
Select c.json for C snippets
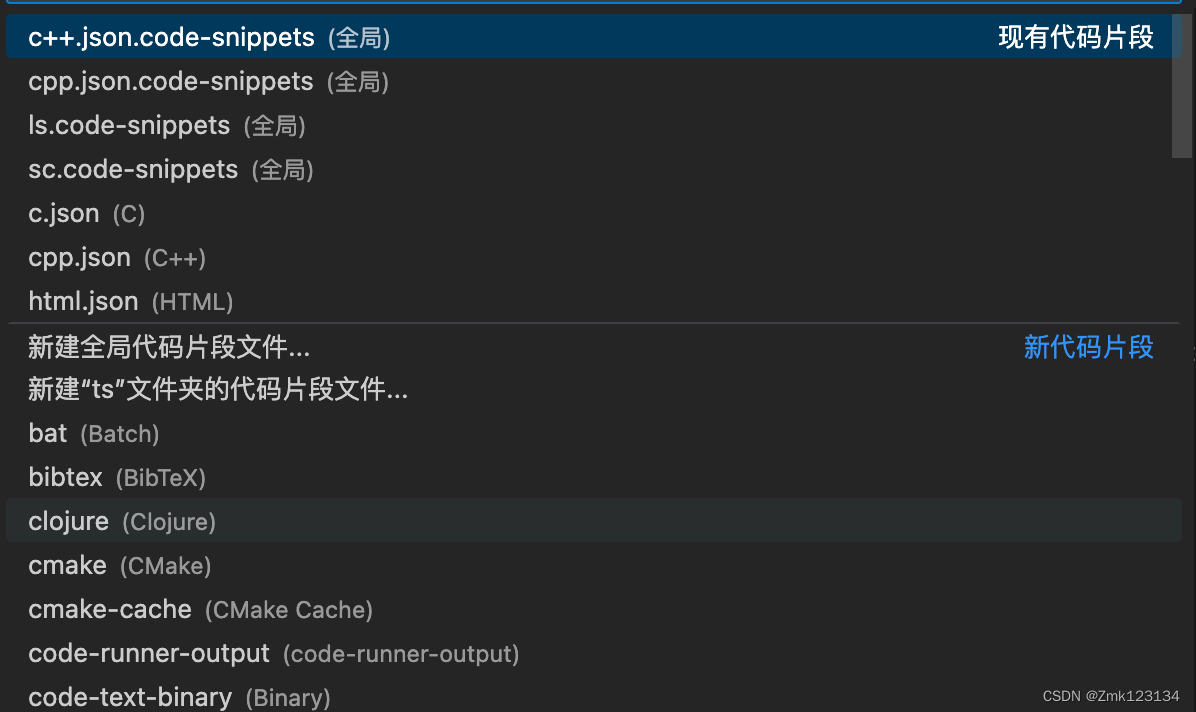[x=64, y=213]
